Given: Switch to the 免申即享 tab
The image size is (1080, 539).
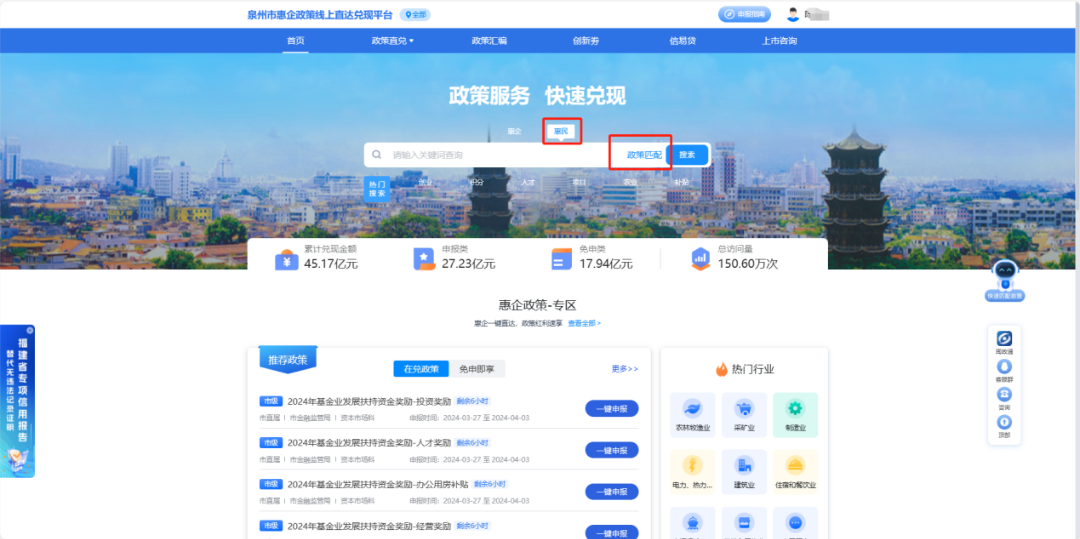Looking at the screenshot, I should coord(476,369).
